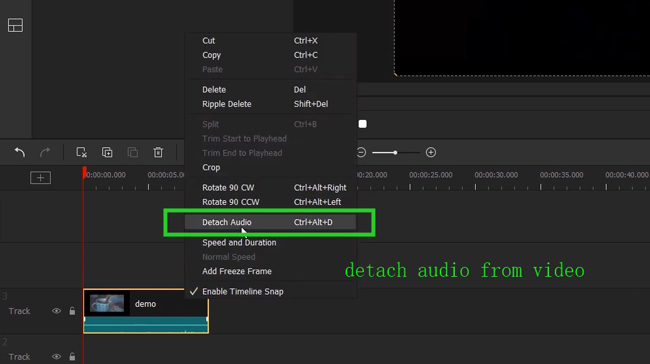Viewport: 650px width, 364px height.
Task: Select Ripple Delete in context menu
Action: (271, 104)
